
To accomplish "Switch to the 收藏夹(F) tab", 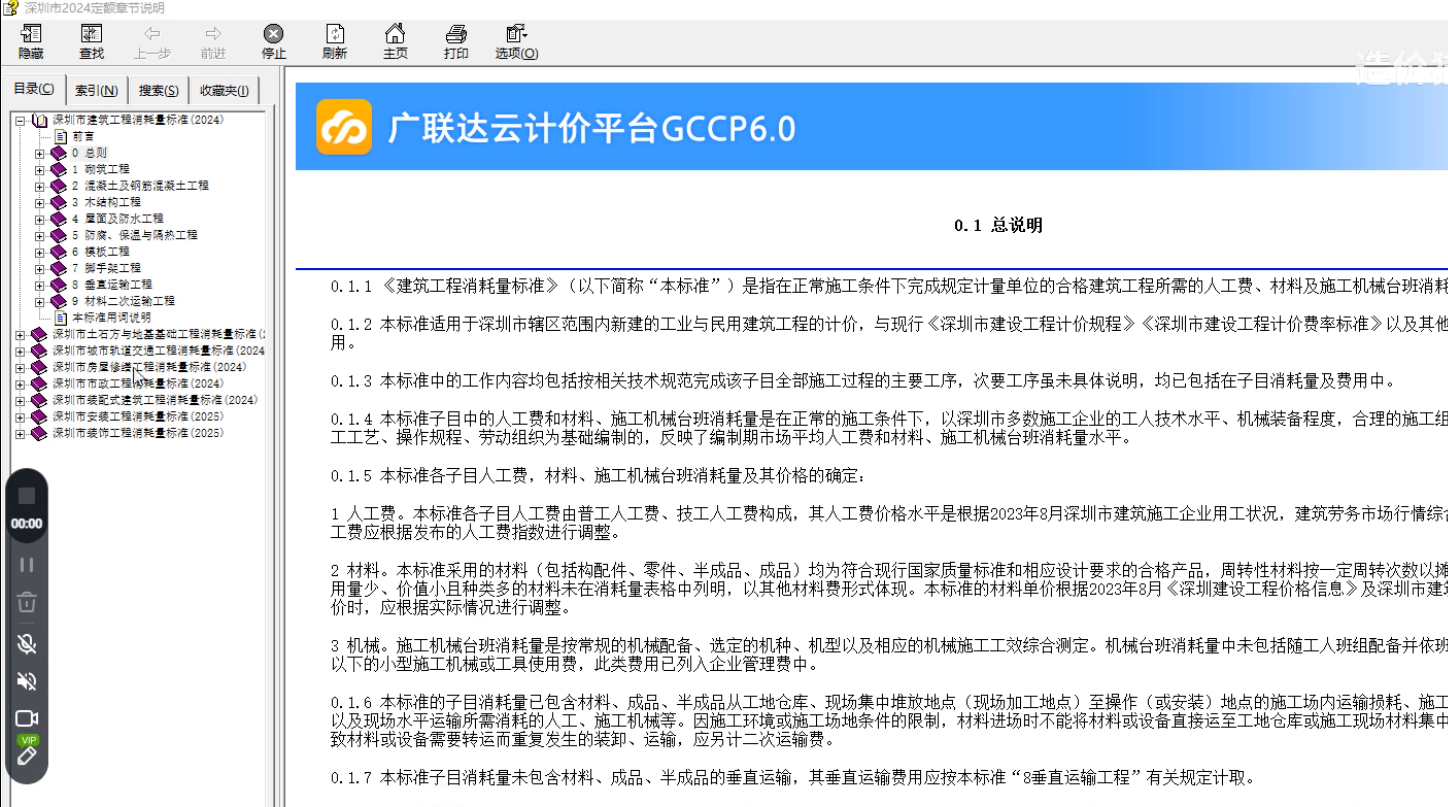I will coord(224,89).
